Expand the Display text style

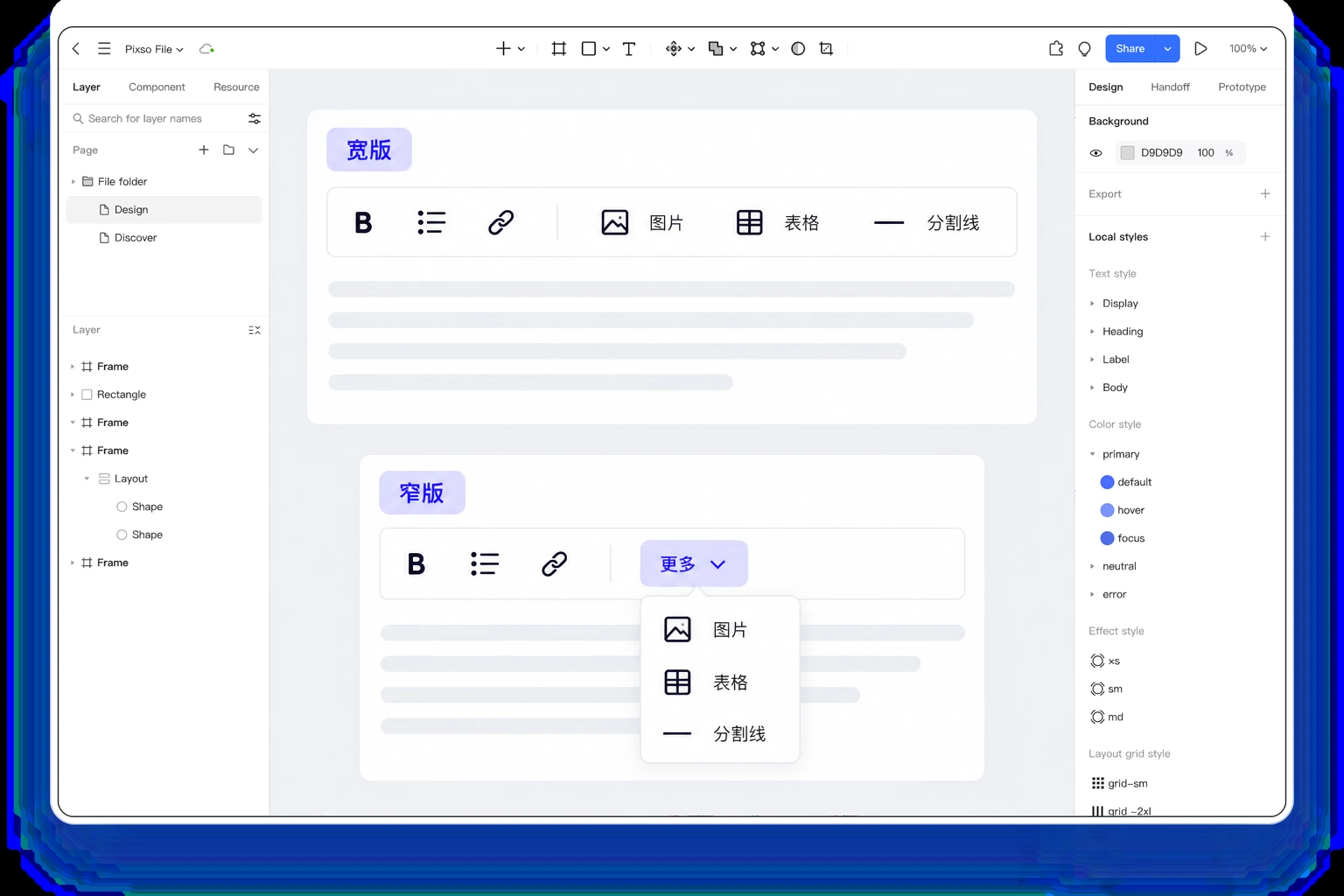coord(1092,304)
